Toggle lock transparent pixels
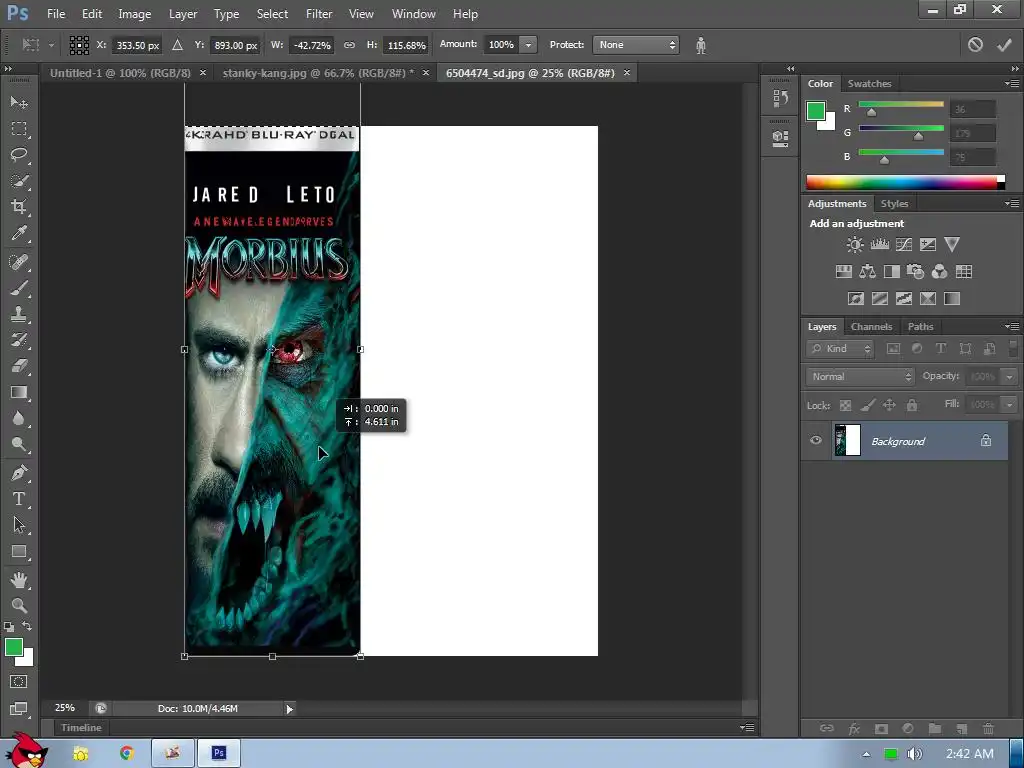The width and height of the screenshot is (1024, 768). click(x=845, y=406)
